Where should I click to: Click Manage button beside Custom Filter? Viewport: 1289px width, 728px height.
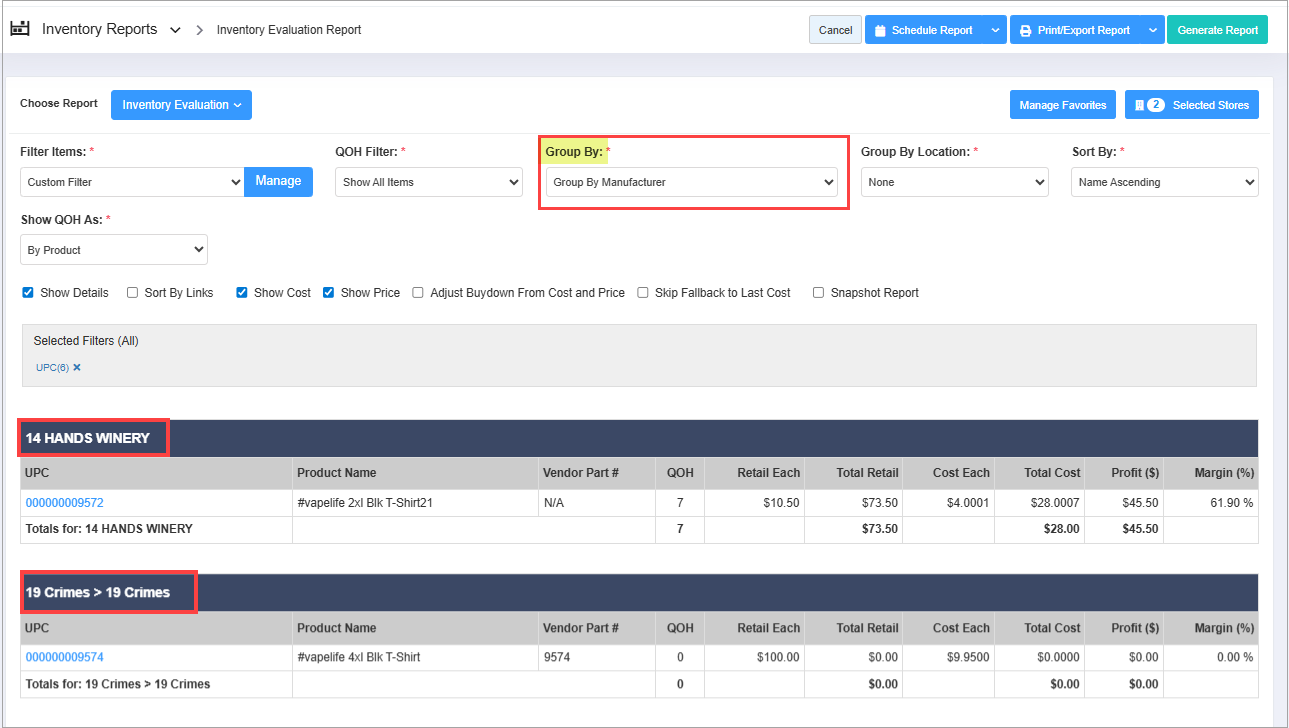click(x=278, y=181)
